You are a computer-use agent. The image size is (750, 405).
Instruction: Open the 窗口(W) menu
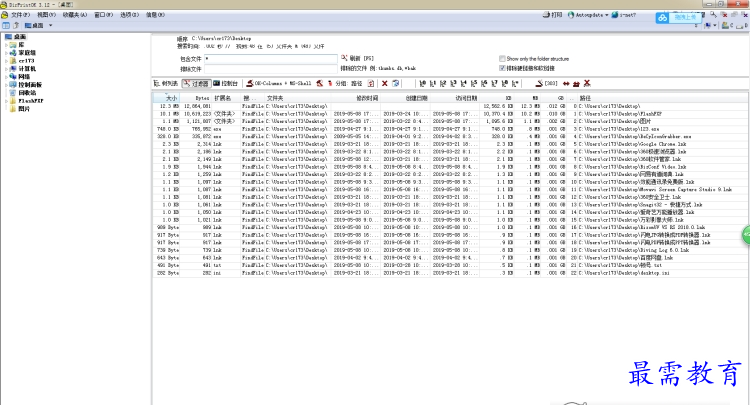pos(103,15)
